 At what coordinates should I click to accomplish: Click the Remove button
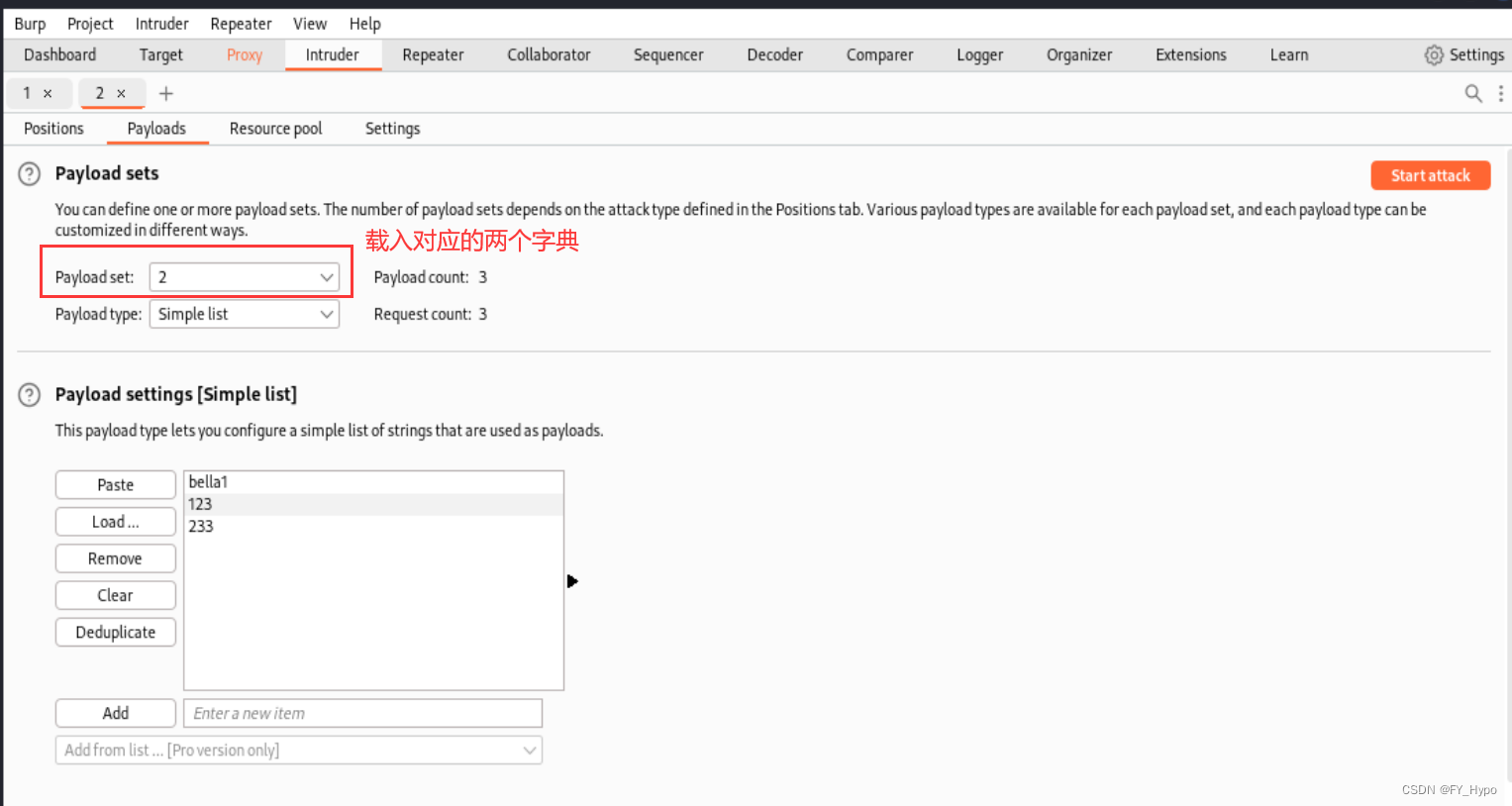[116, 558]
